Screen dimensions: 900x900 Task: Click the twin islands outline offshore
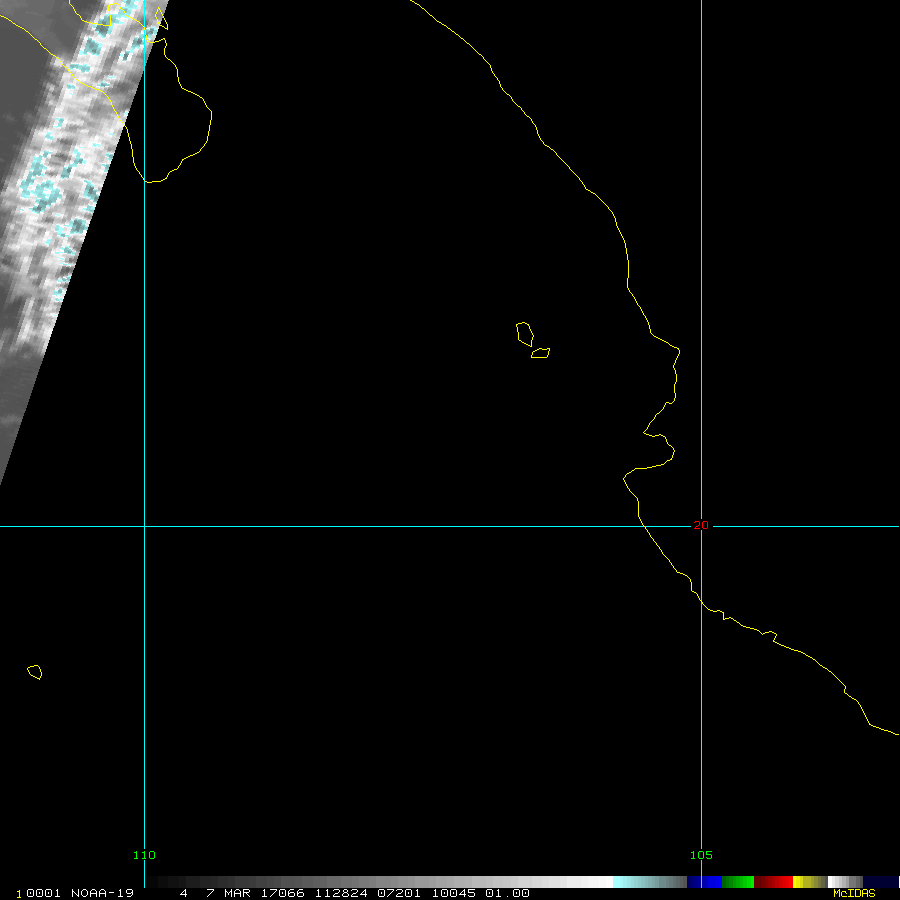click(x=530, y=340)
